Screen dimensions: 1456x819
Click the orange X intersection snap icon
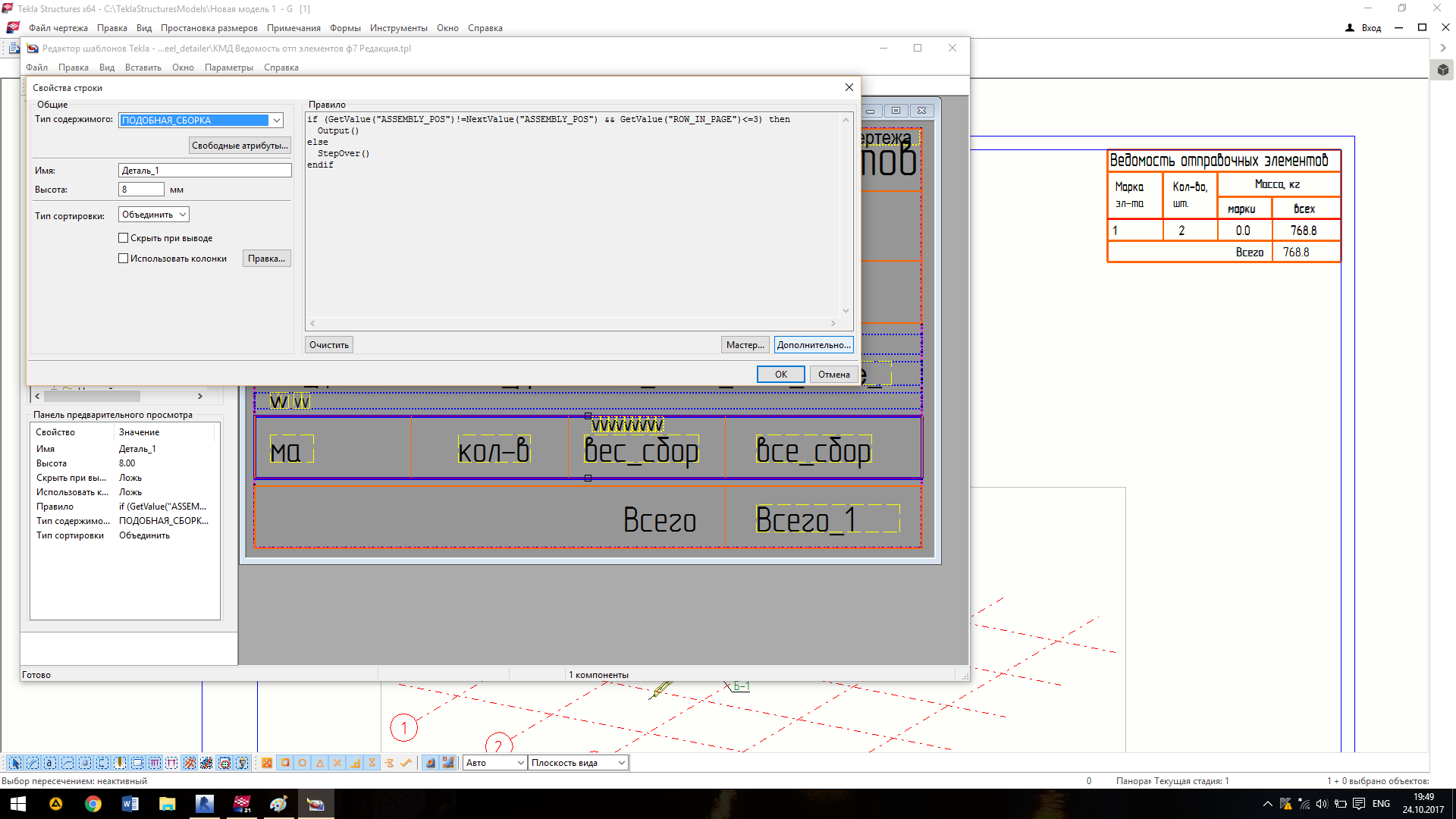coord(337,763)
